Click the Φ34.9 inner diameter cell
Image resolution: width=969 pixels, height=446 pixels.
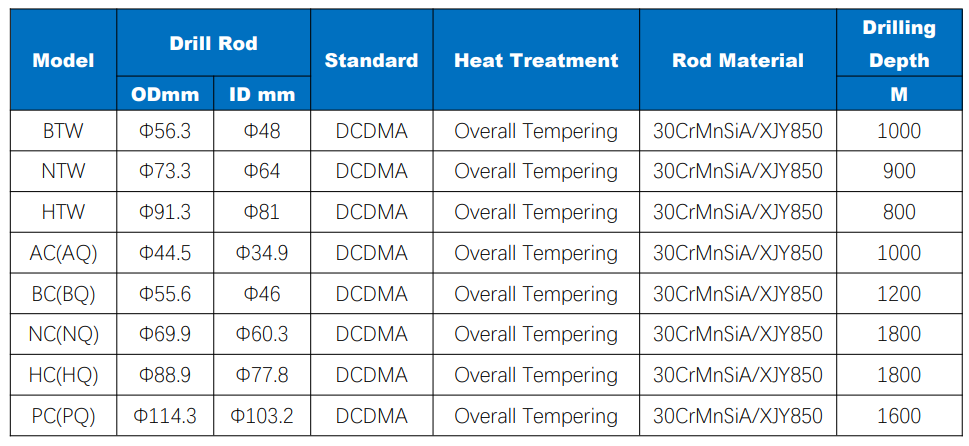tap(262, 253)
